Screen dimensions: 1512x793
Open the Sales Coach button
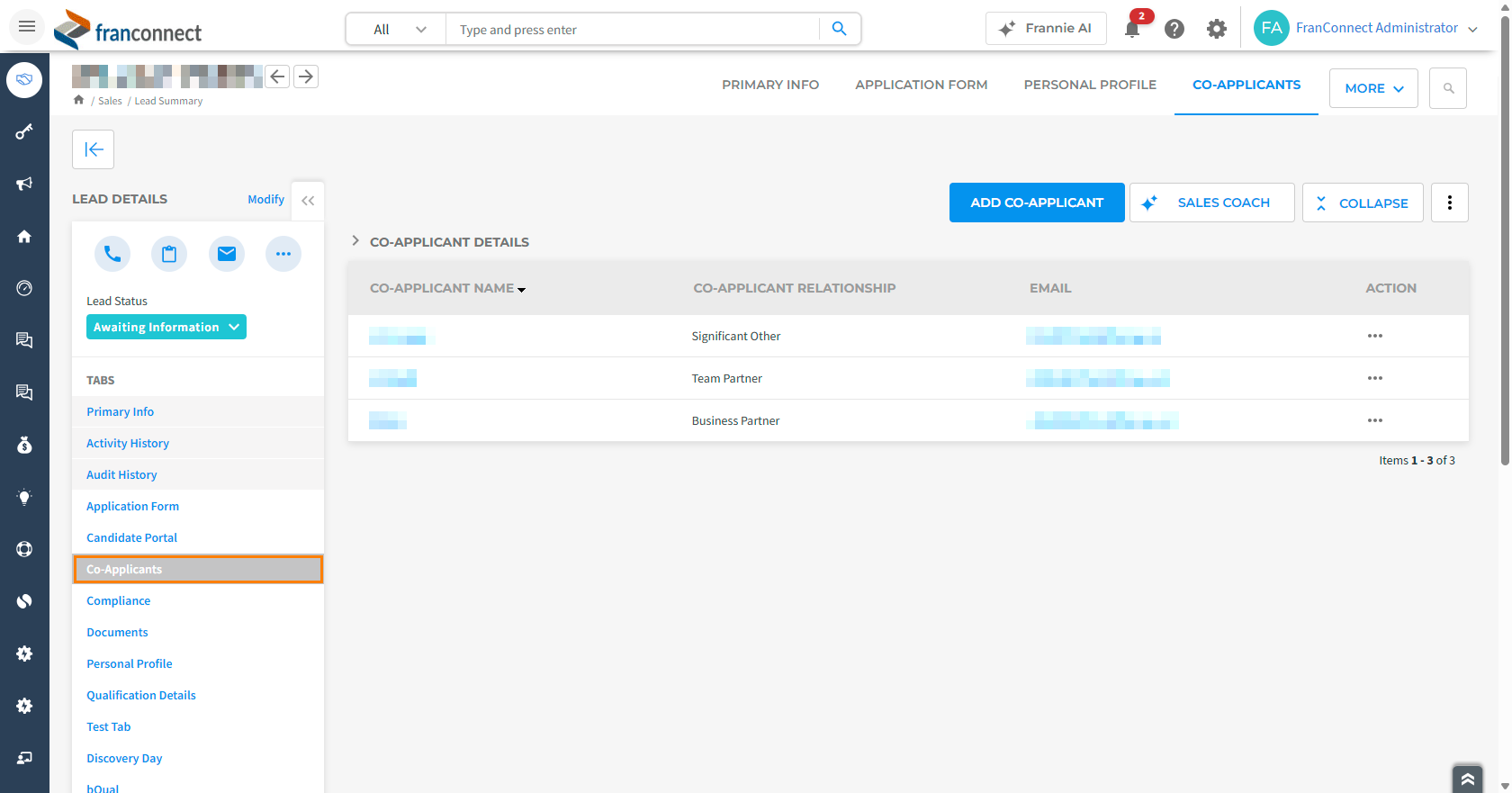click(1212, 203)
